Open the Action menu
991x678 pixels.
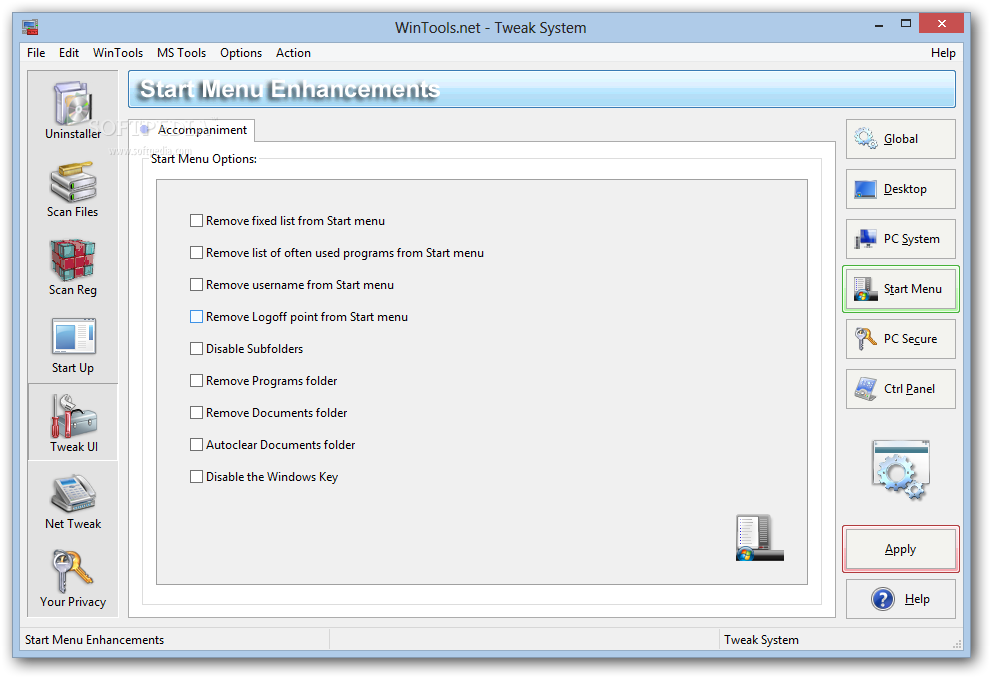click(293, 53)
